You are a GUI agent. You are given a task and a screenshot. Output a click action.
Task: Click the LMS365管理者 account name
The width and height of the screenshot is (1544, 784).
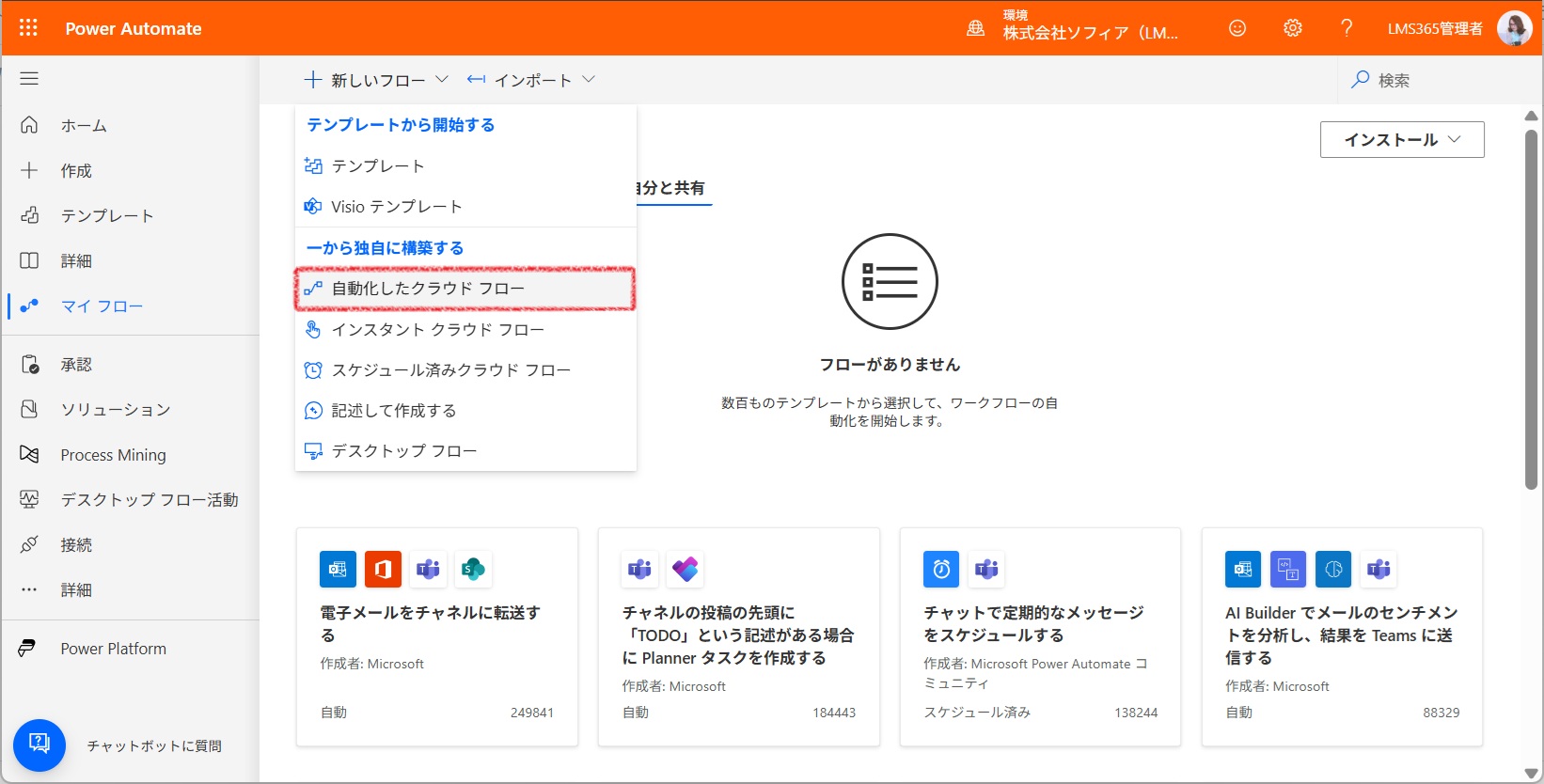pos(1435,28)
